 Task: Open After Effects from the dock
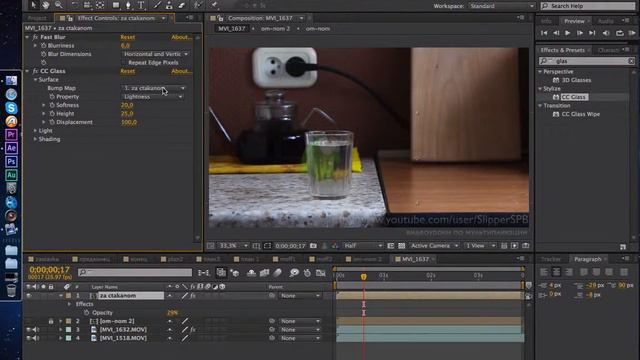coord(11,148)
